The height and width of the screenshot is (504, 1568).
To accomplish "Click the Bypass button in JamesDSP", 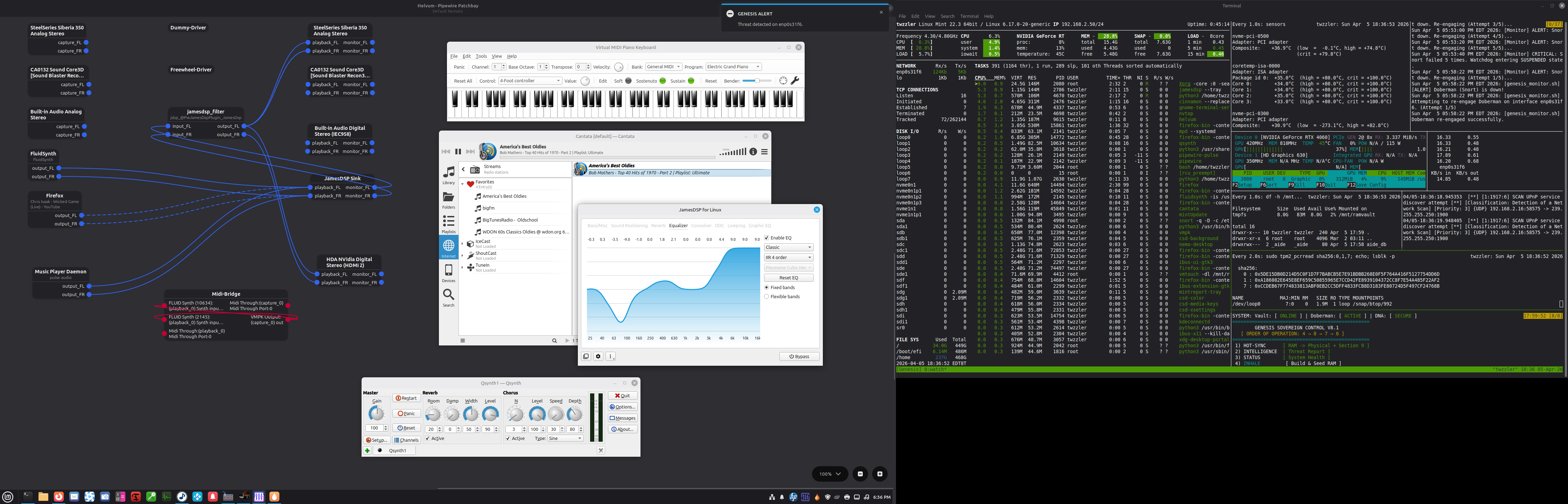I will (799, 357).
